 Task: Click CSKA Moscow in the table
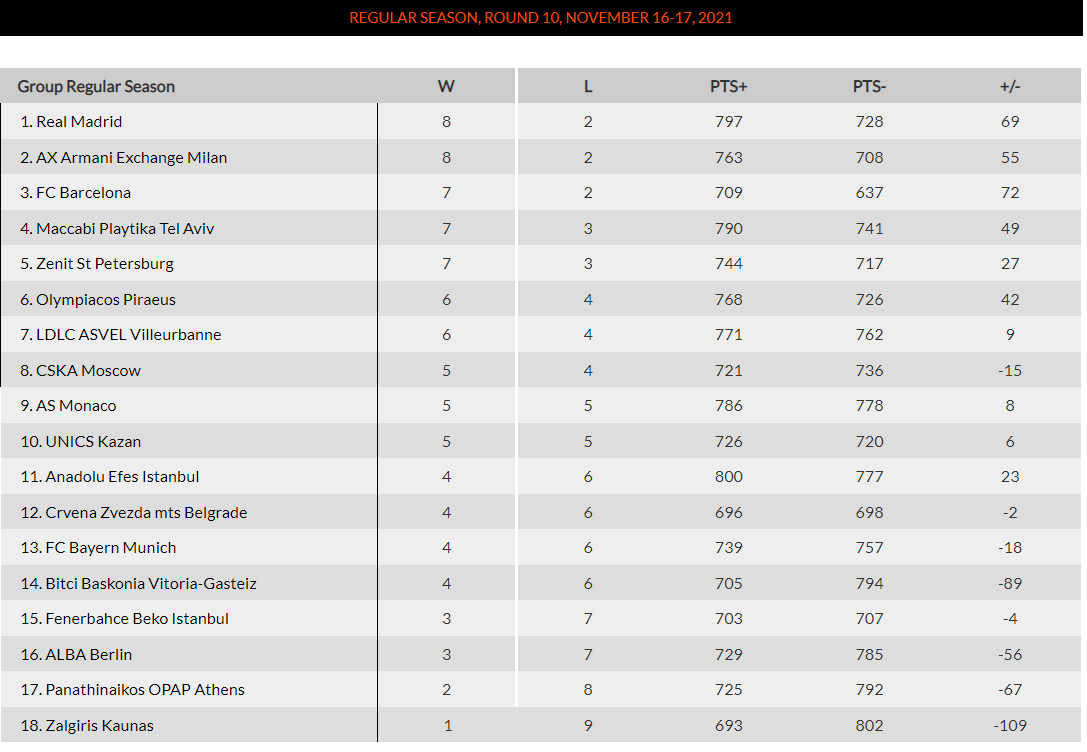click(x=88, y=371)
